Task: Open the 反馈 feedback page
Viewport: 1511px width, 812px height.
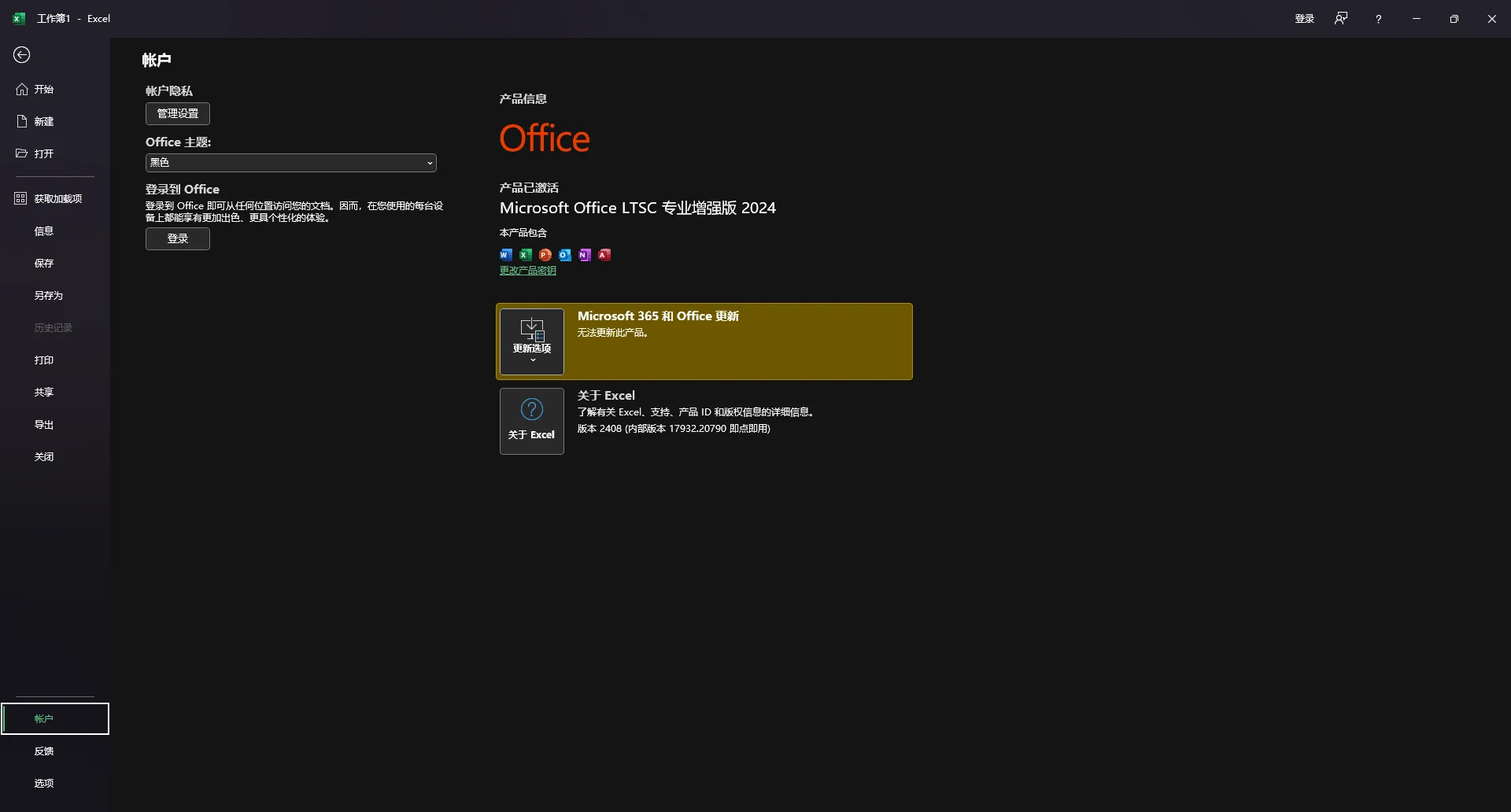Action: click(x=55, y=751)
